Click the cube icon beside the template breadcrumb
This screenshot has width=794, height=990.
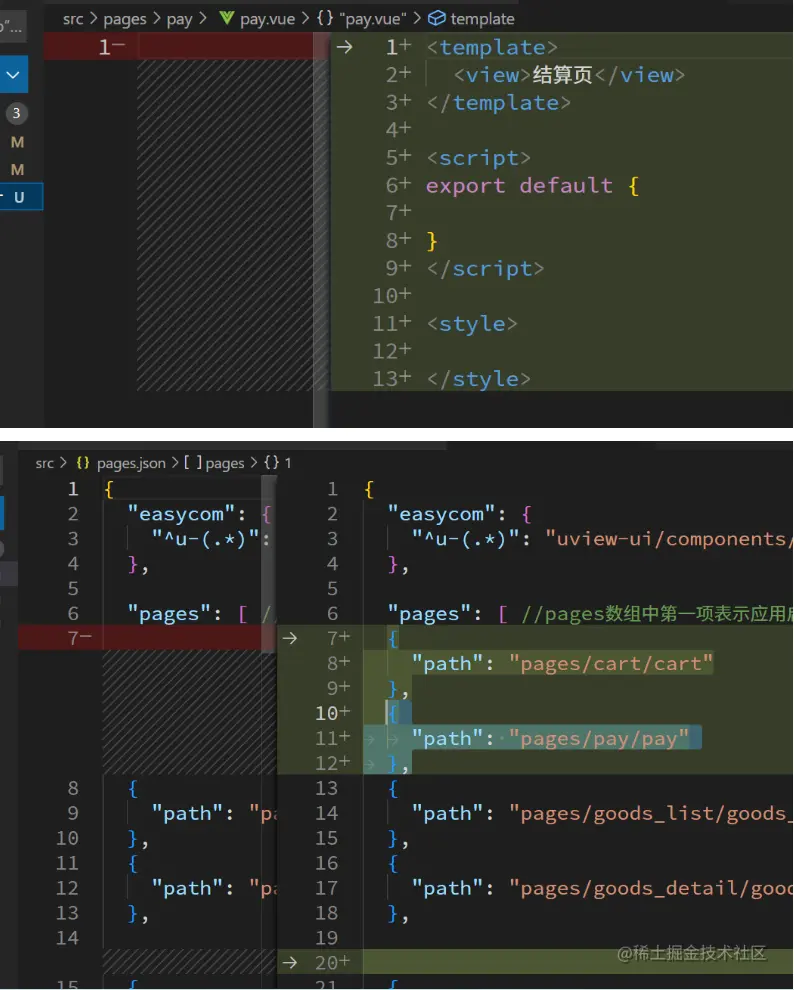pyautogui.click(x=436, y=18)
